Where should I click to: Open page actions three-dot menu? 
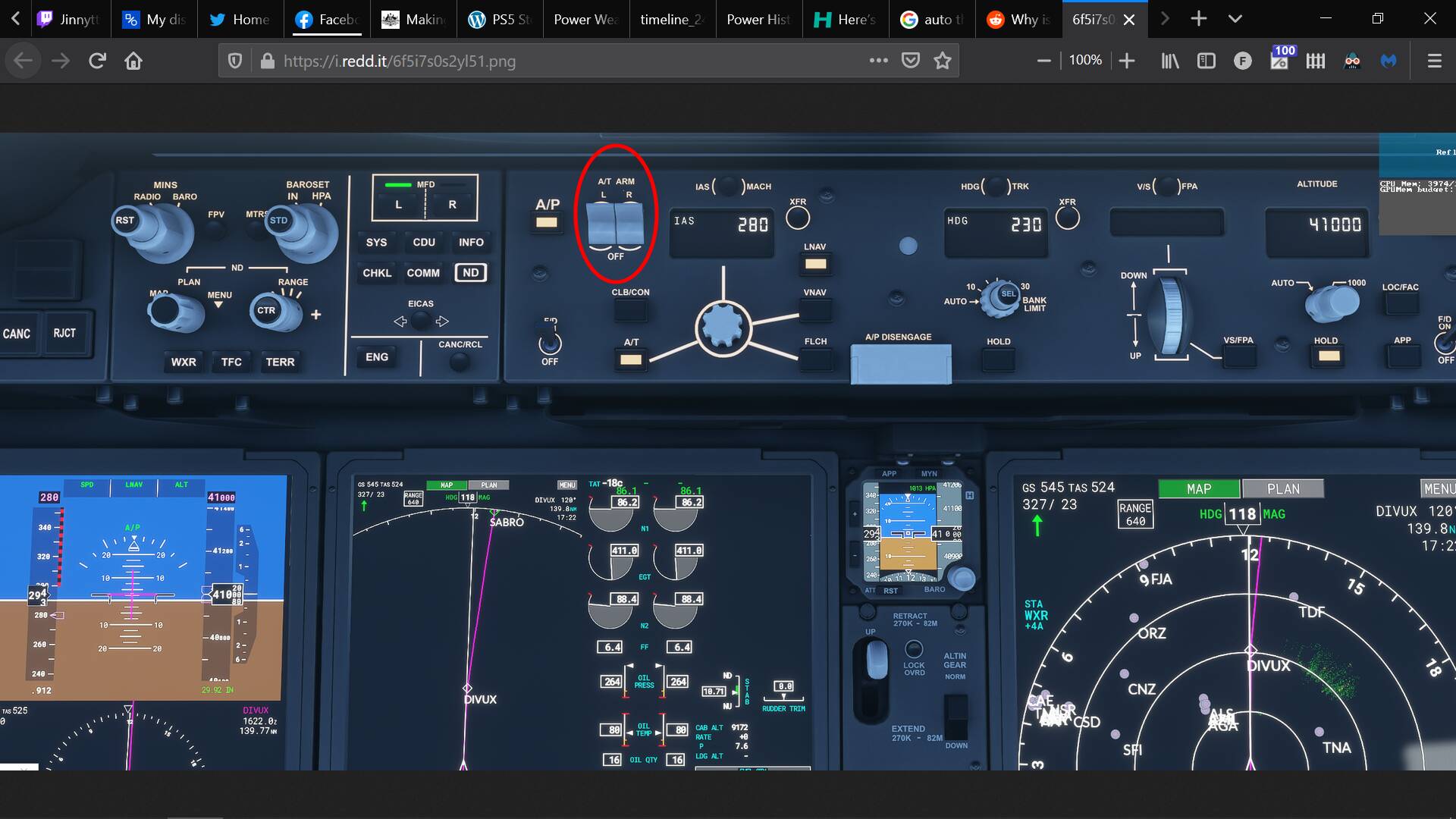[x=878, y=61]
